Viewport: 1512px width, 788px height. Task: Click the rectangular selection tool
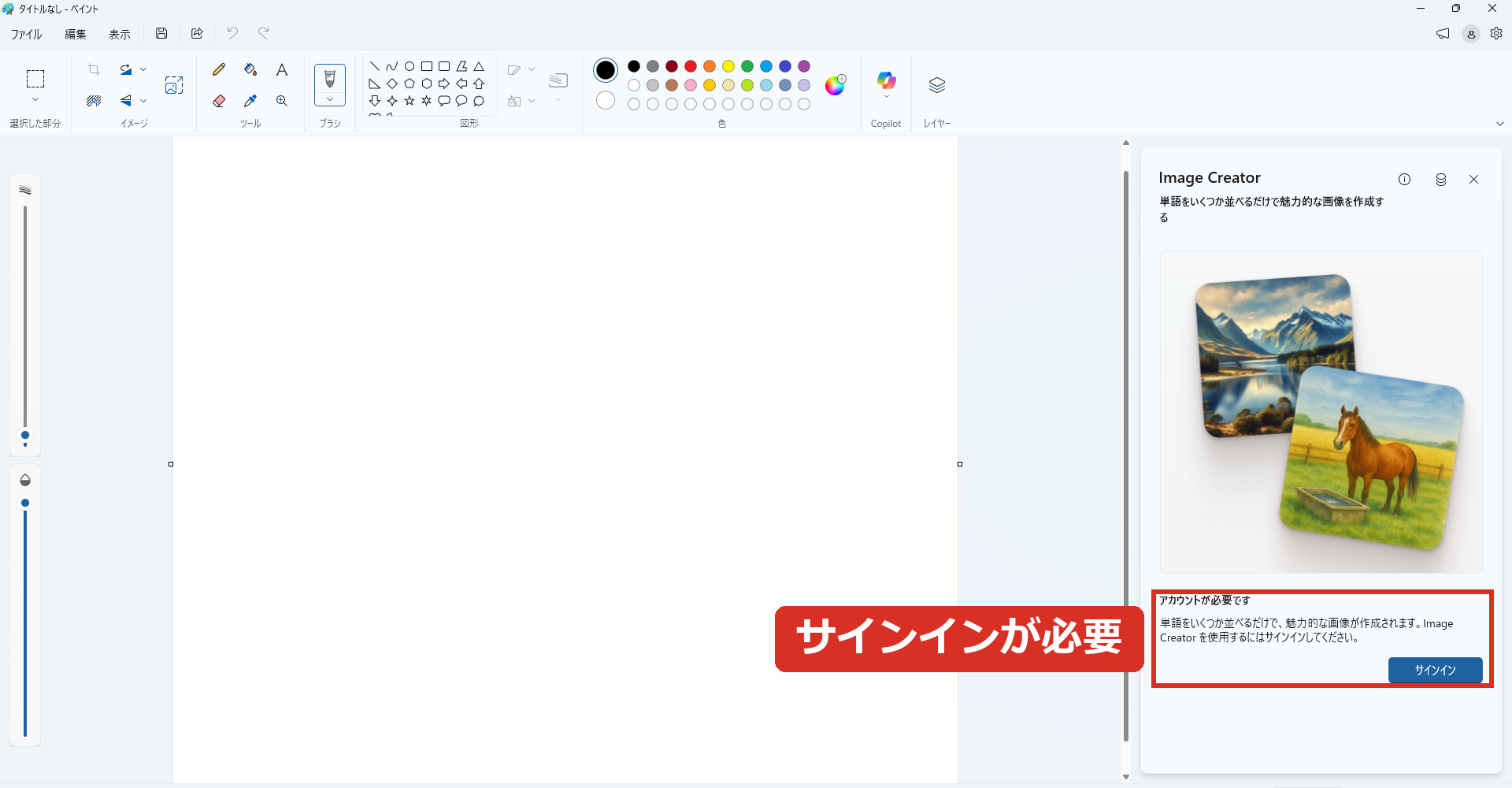35,78
